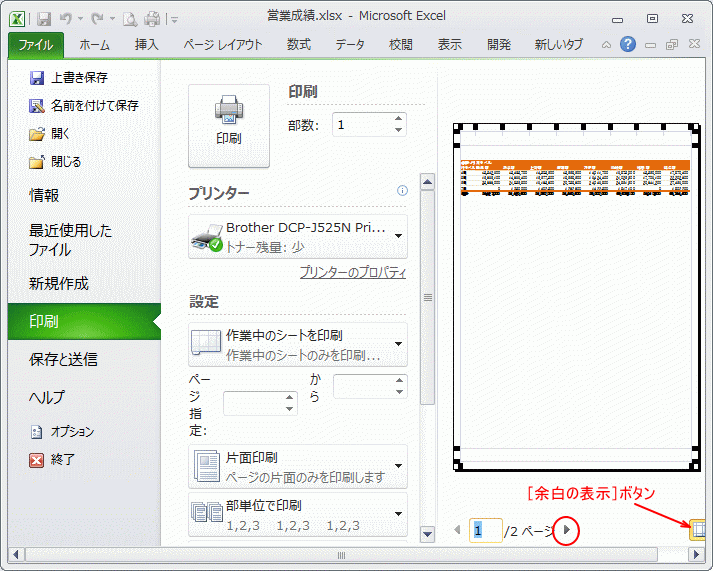This screenshot has width=713, height=571.
Task: Click the workbook restore window icon in ribbon
Action: [672, 45]
